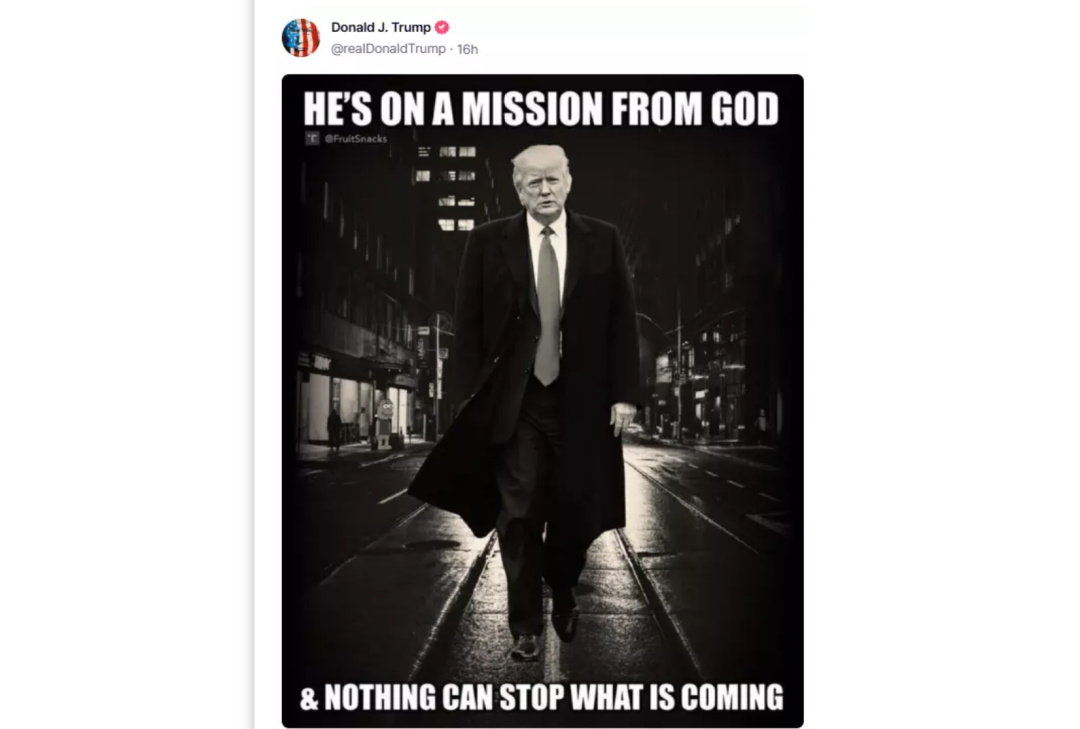1080x729 pixels.
Task: Click the 16h post timestamp
Action: pos(468,49)
